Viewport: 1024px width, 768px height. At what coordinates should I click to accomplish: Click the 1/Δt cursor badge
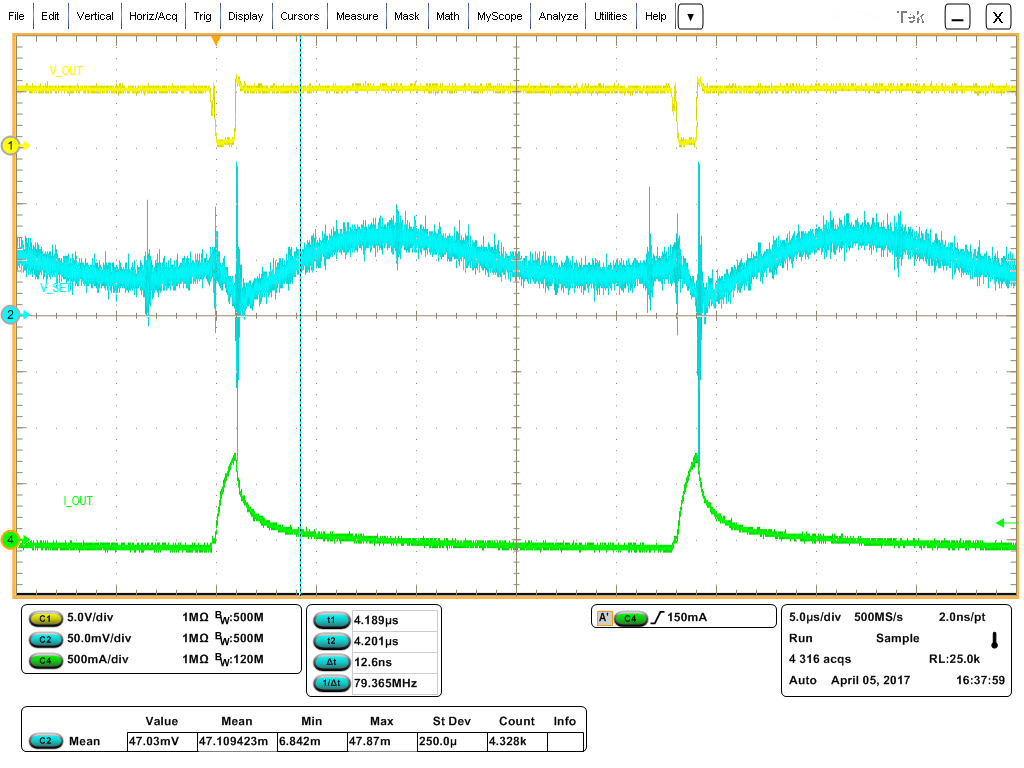[332, 683]
